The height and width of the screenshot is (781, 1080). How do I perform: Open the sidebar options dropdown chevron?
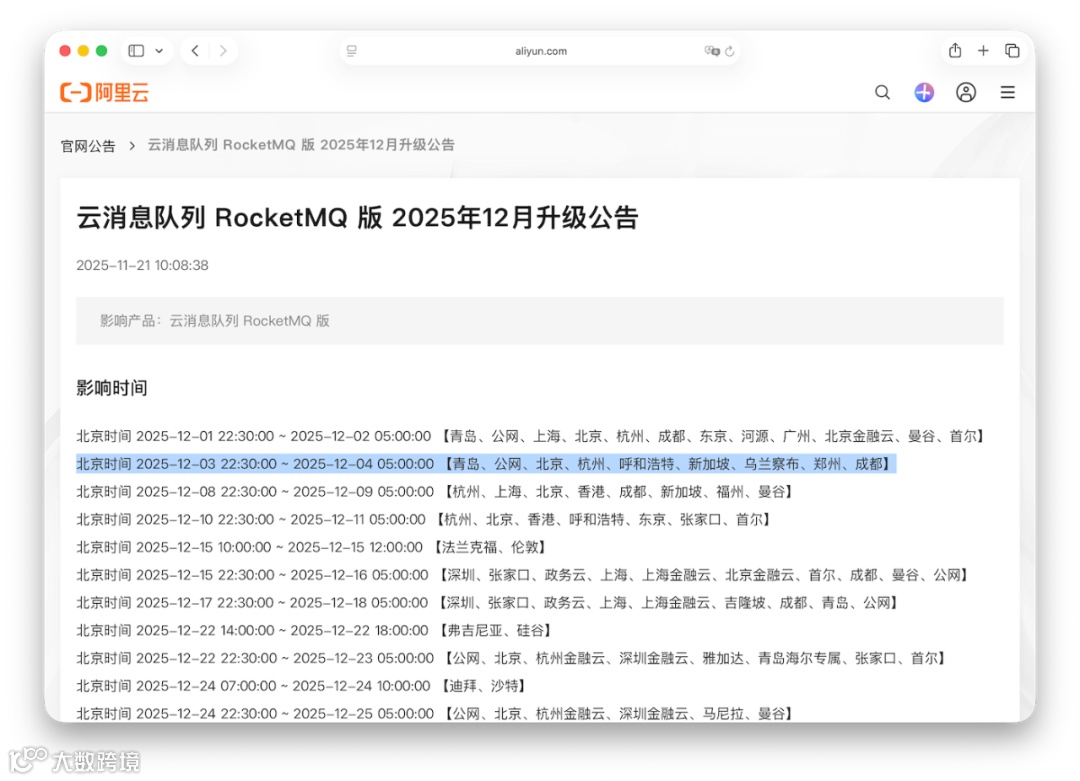click(x=159, y=51)
